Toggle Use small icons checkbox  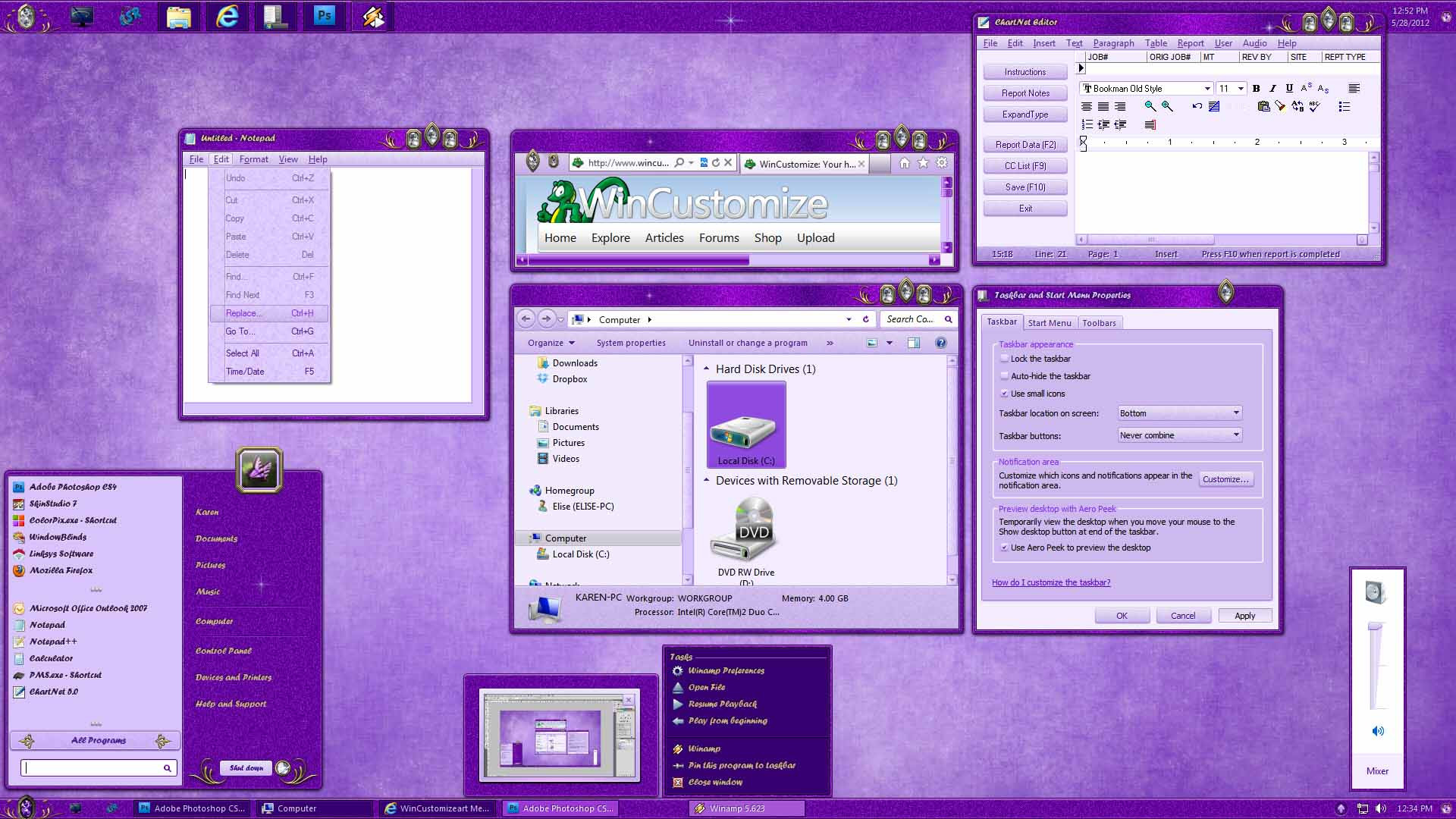point(1004,394)
